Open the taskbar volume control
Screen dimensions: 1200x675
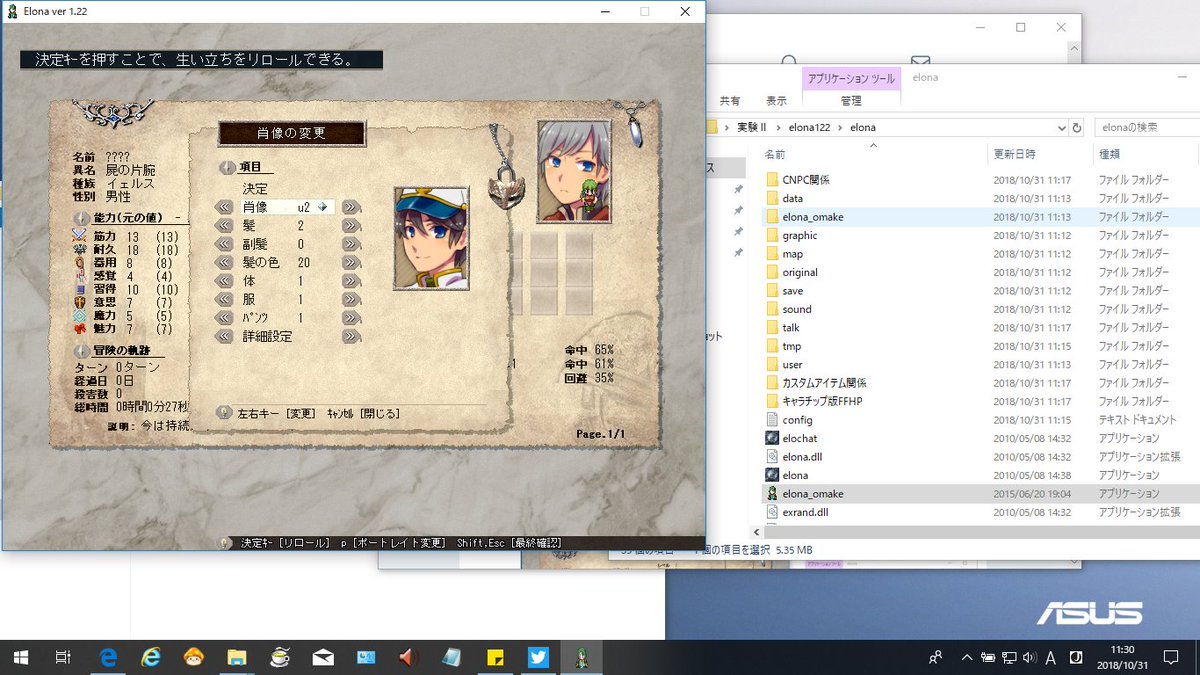[1028, 657]
